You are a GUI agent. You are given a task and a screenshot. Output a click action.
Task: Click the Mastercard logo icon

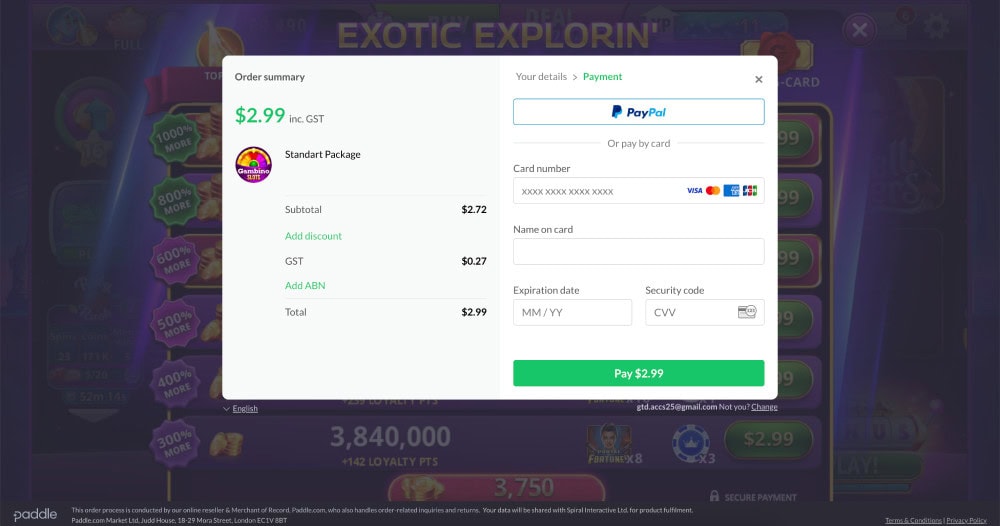pos(712,191)
